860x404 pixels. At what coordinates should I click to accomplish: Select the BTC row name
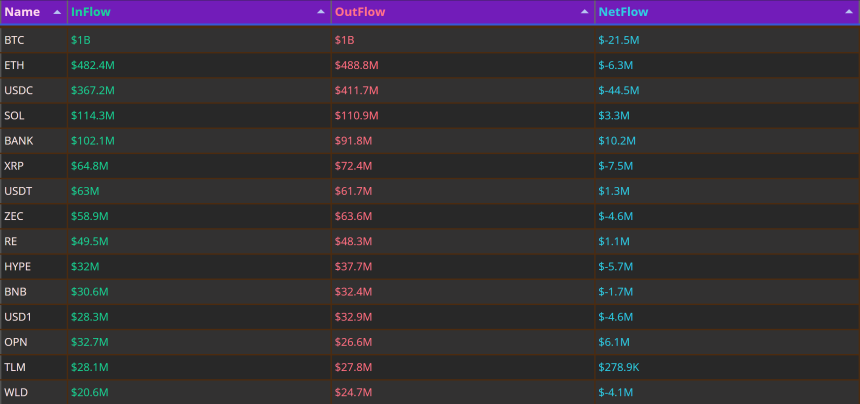(14, 40)
